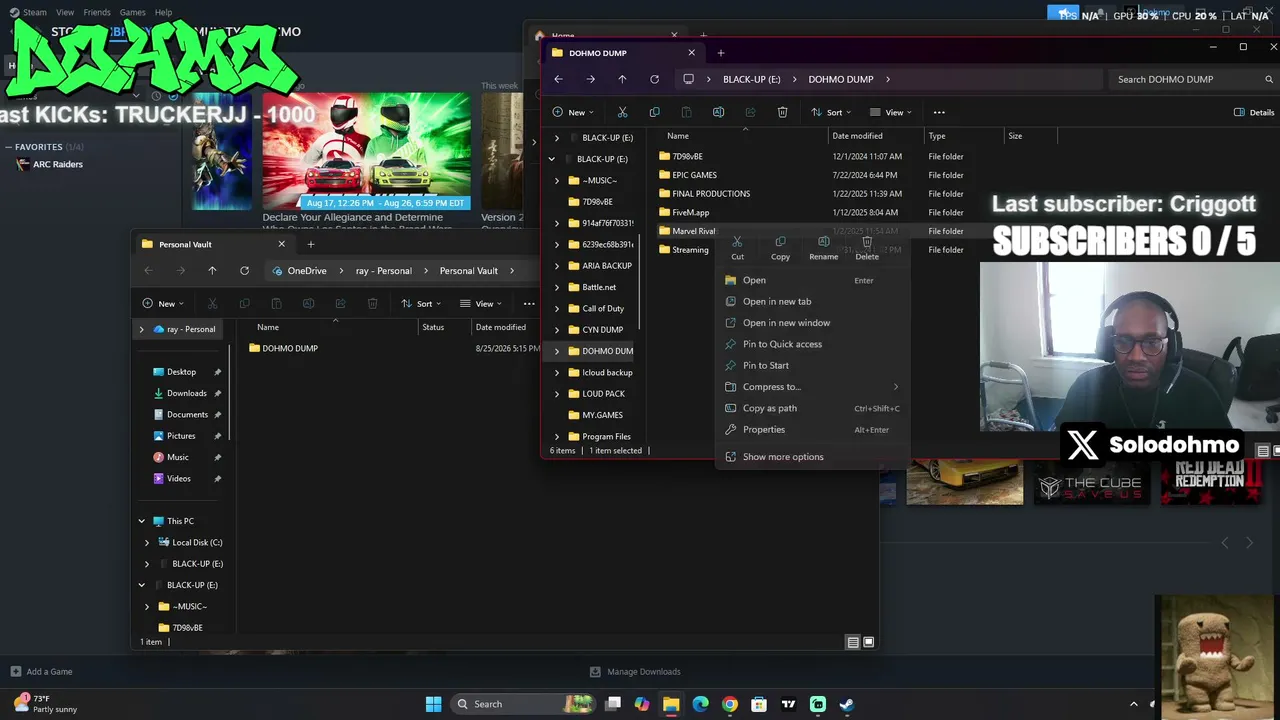The height and width of the screenshot is (720, 1280).
Task: Open the Sort dropdown in DOHMO DUMP window
Action: (x=832, y=112)
